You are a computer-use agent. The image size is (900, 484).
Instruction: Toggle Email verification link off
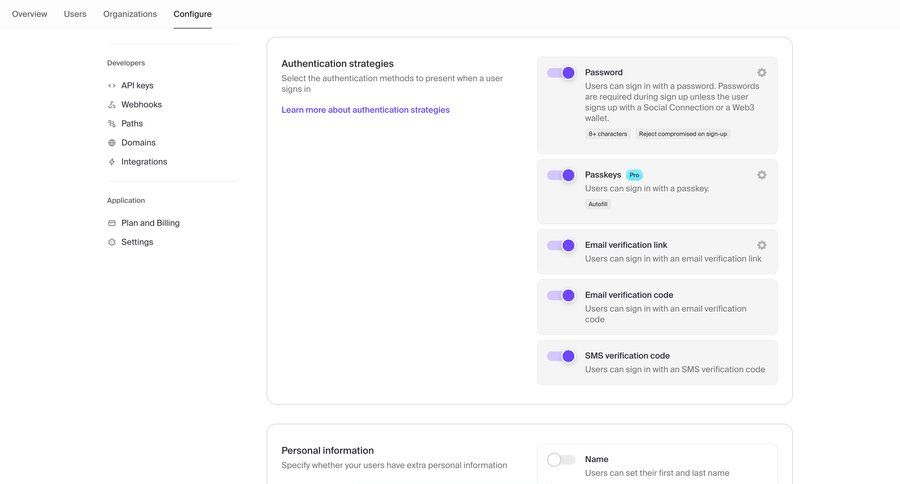(561, 245)
